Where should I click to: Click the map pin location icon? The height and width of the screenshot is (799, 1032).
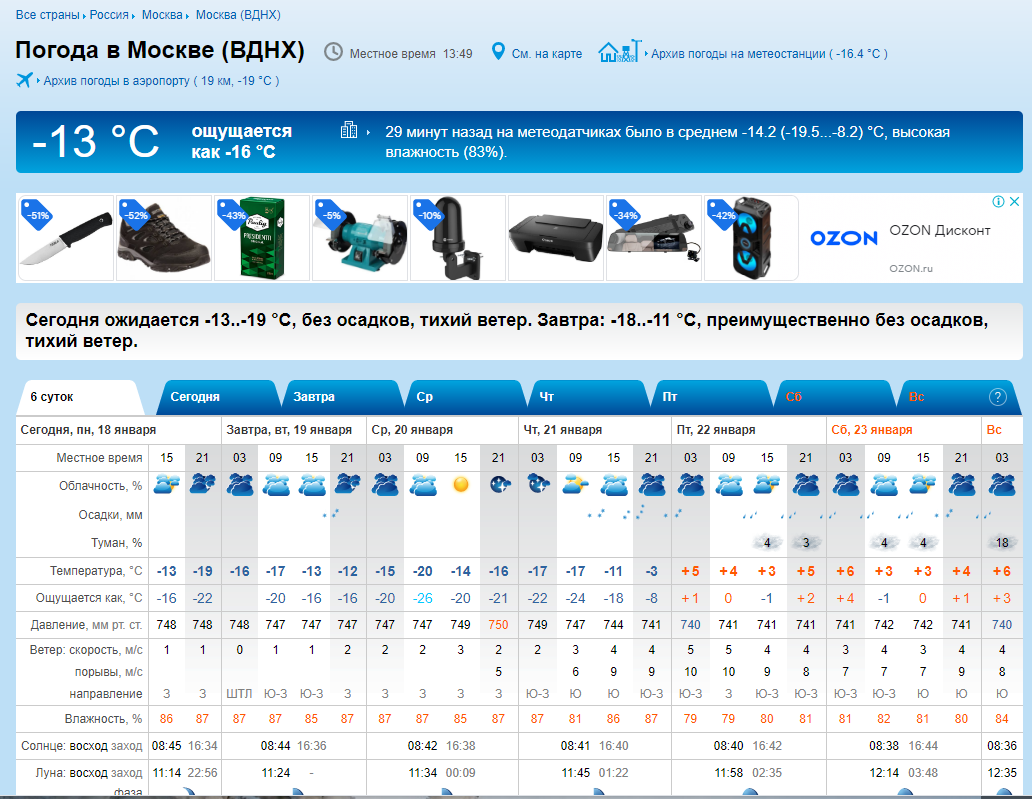pyautogui.click(x=498, y=51)
